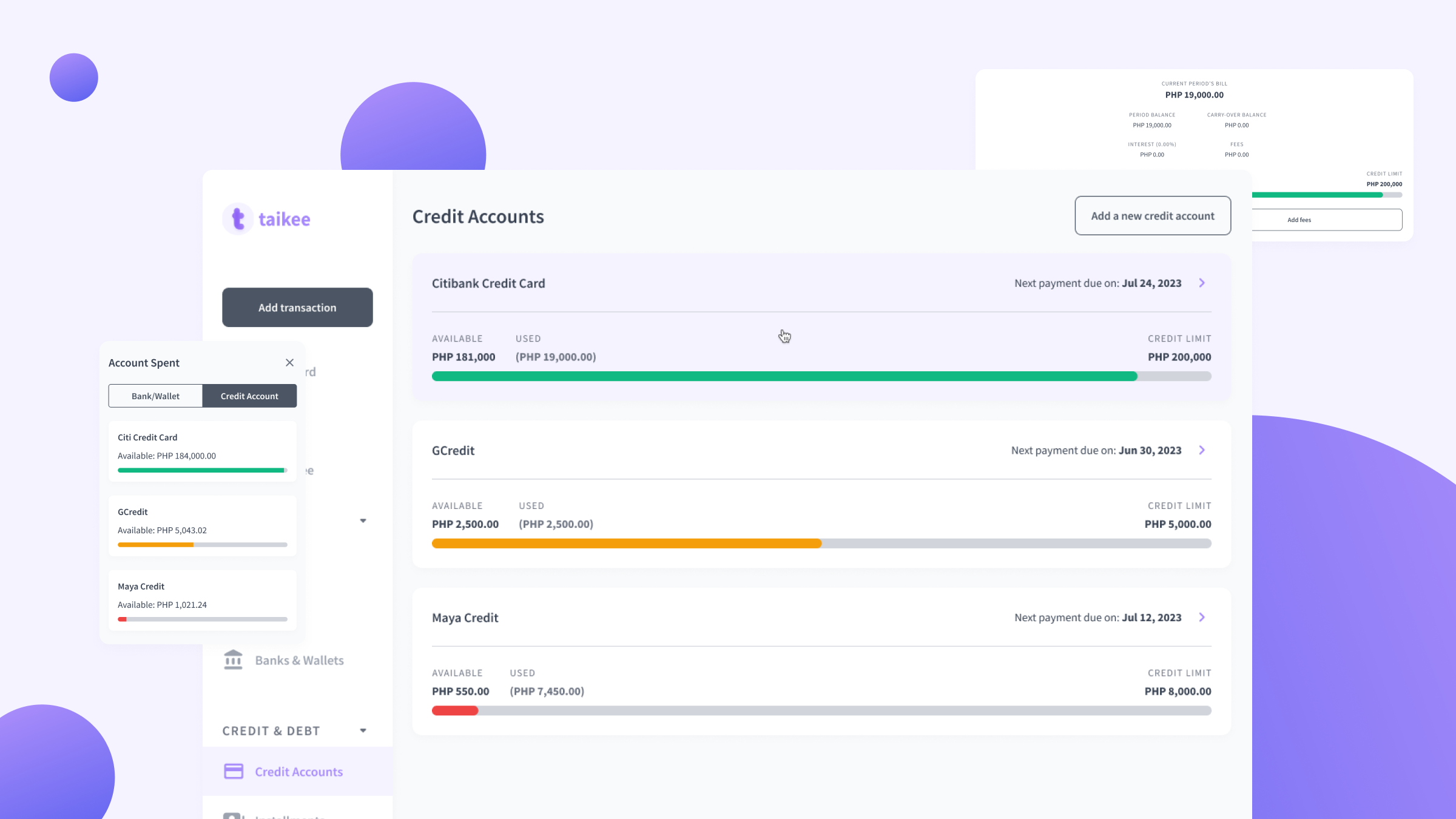This screenshot has width=1456, height=819.
Task: Click Available: PHP 1,021.24 text
Action: coord(162,605)
